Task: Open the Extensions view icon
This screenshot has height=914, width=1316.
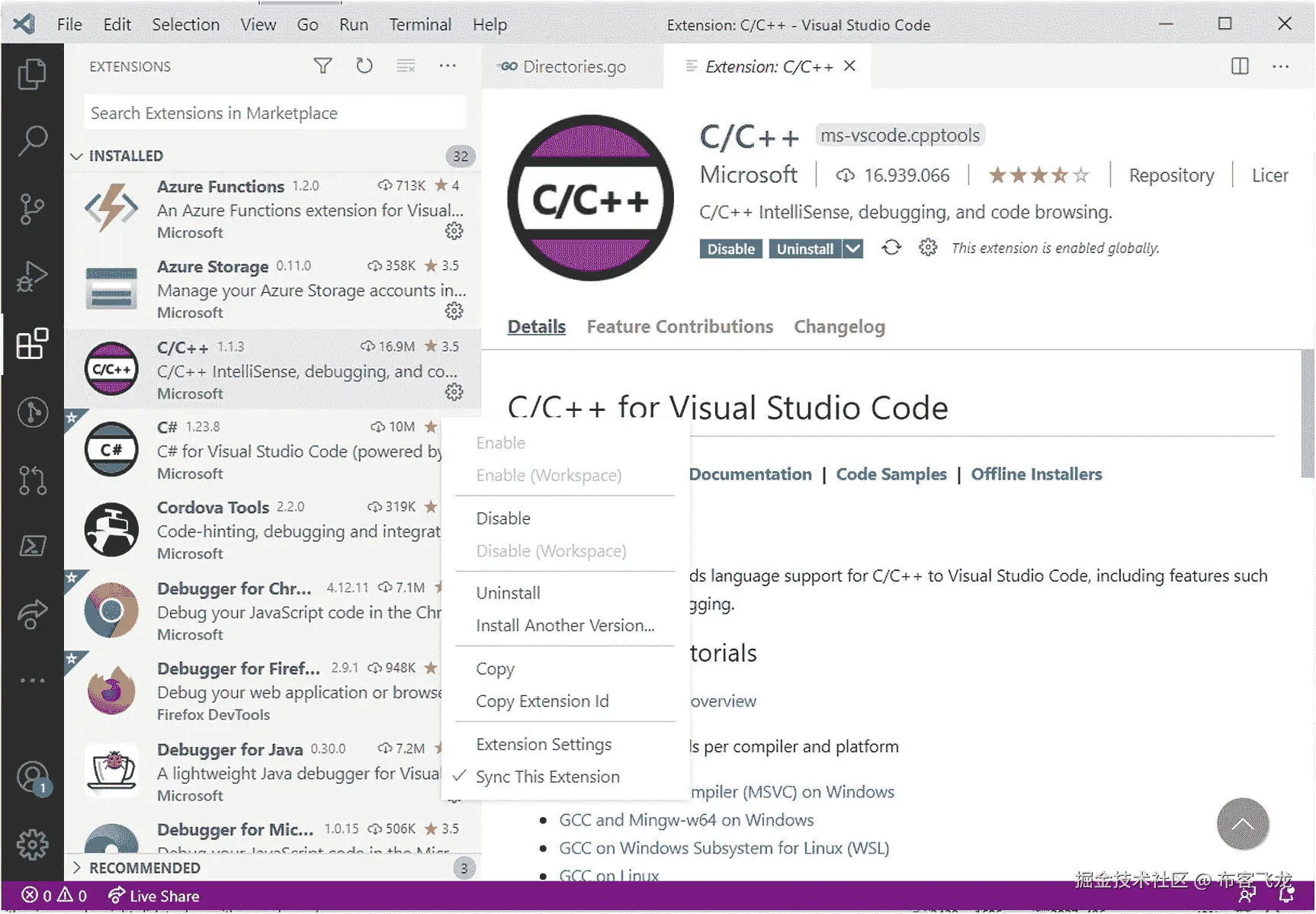Action: (32, 344)
